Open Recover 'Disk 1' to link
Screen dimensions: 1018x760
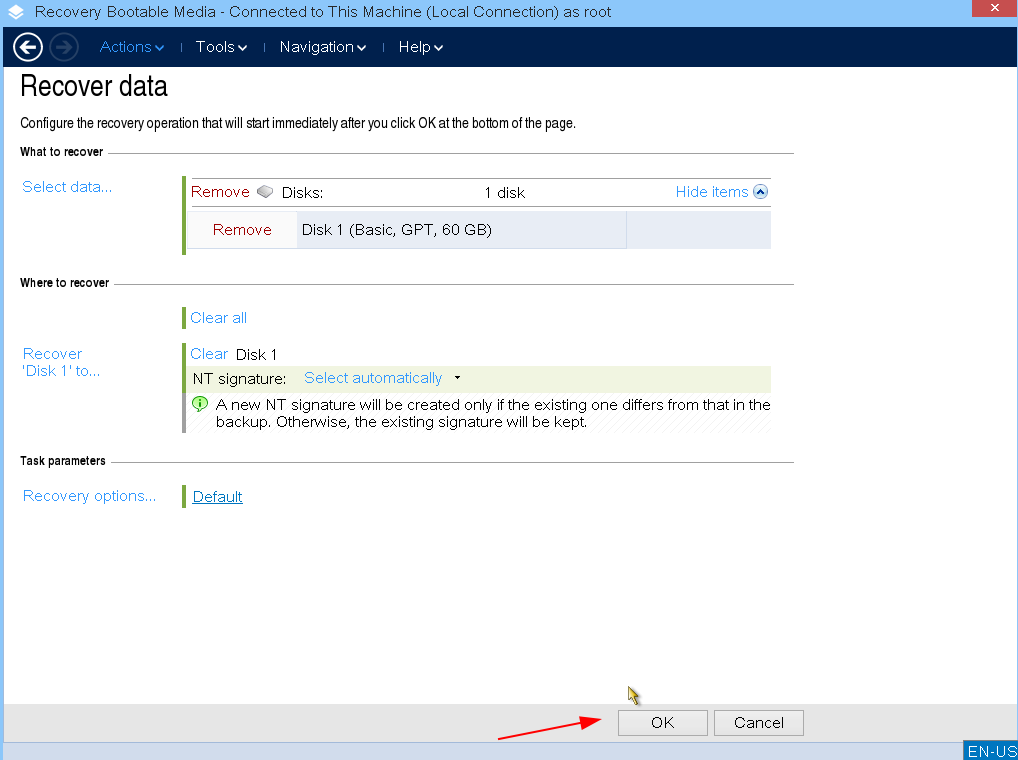61,362
